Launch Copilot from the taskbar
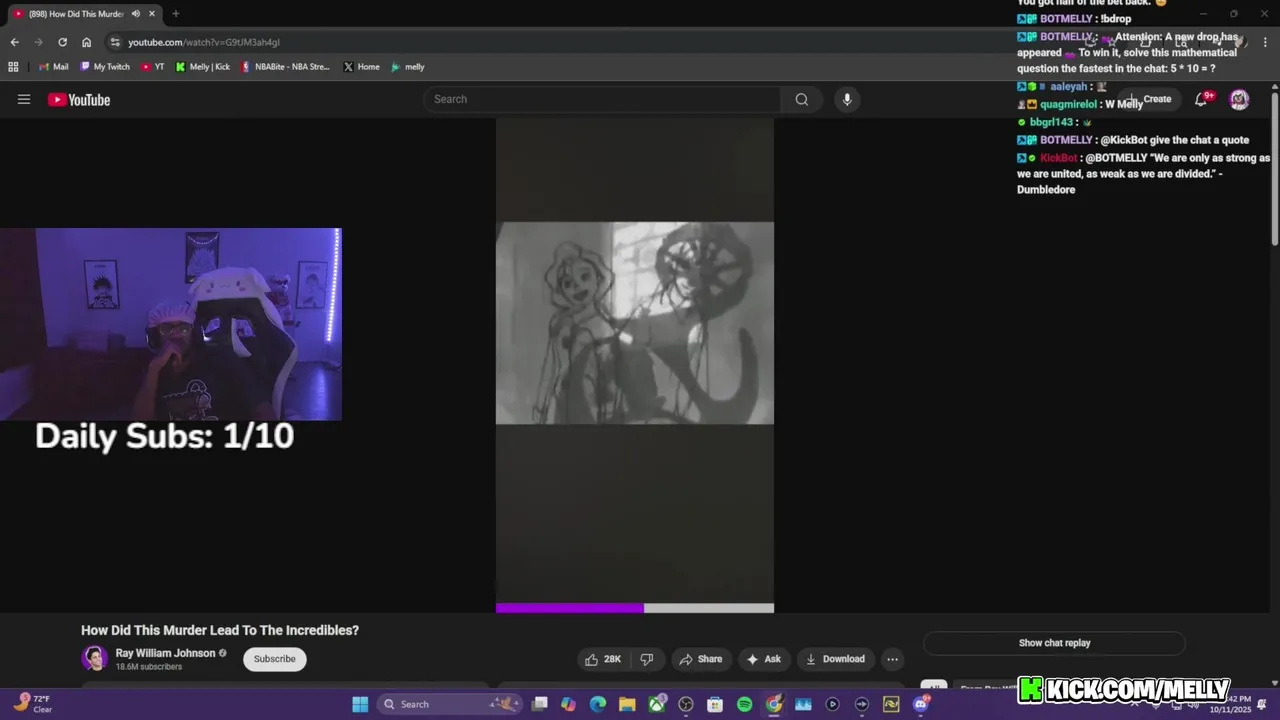This screenshot has width=1280, height=720. [x=569, y=704]
